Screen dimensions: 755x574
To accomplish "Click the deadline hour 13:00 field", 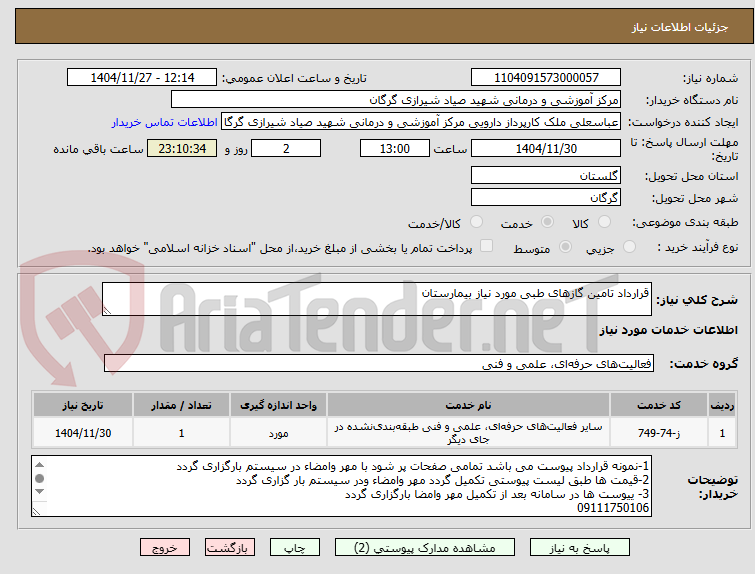I will click(x=395, y=148).
